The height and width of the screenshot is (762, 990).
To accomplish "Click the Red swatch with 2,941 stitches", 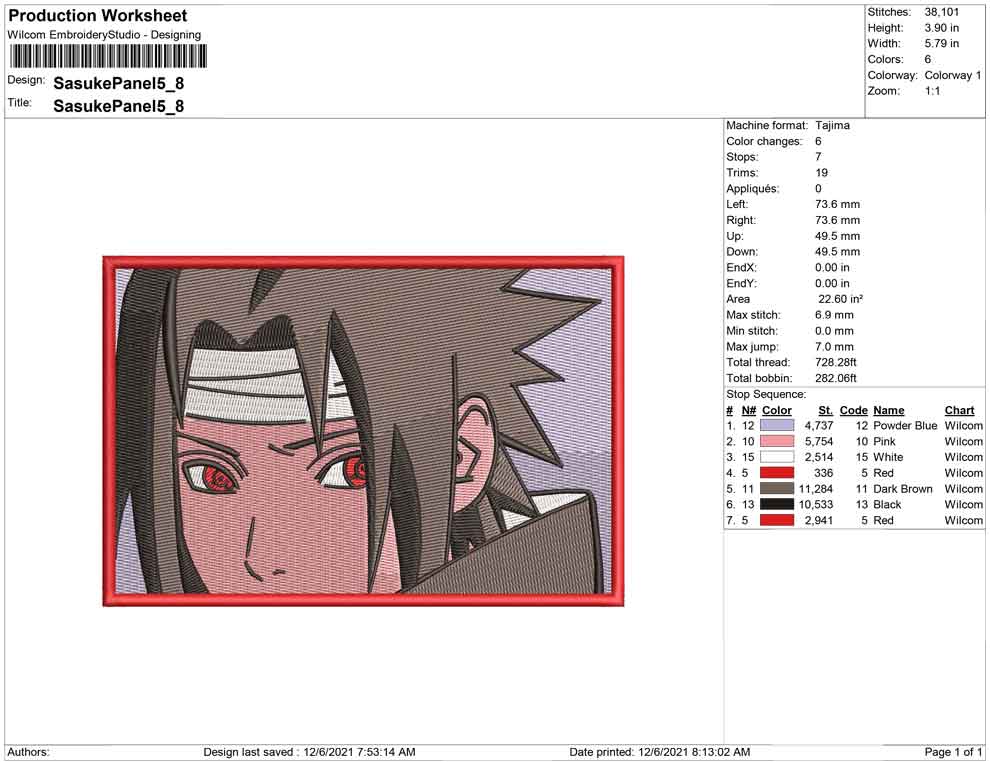I will (x=777, y=520).
